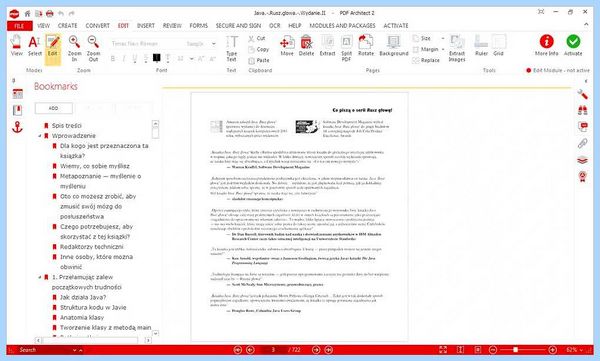Click the Replace pages button
Image resolution: width=600 pixels, height=361 pixels.
(x=426, y=60)
